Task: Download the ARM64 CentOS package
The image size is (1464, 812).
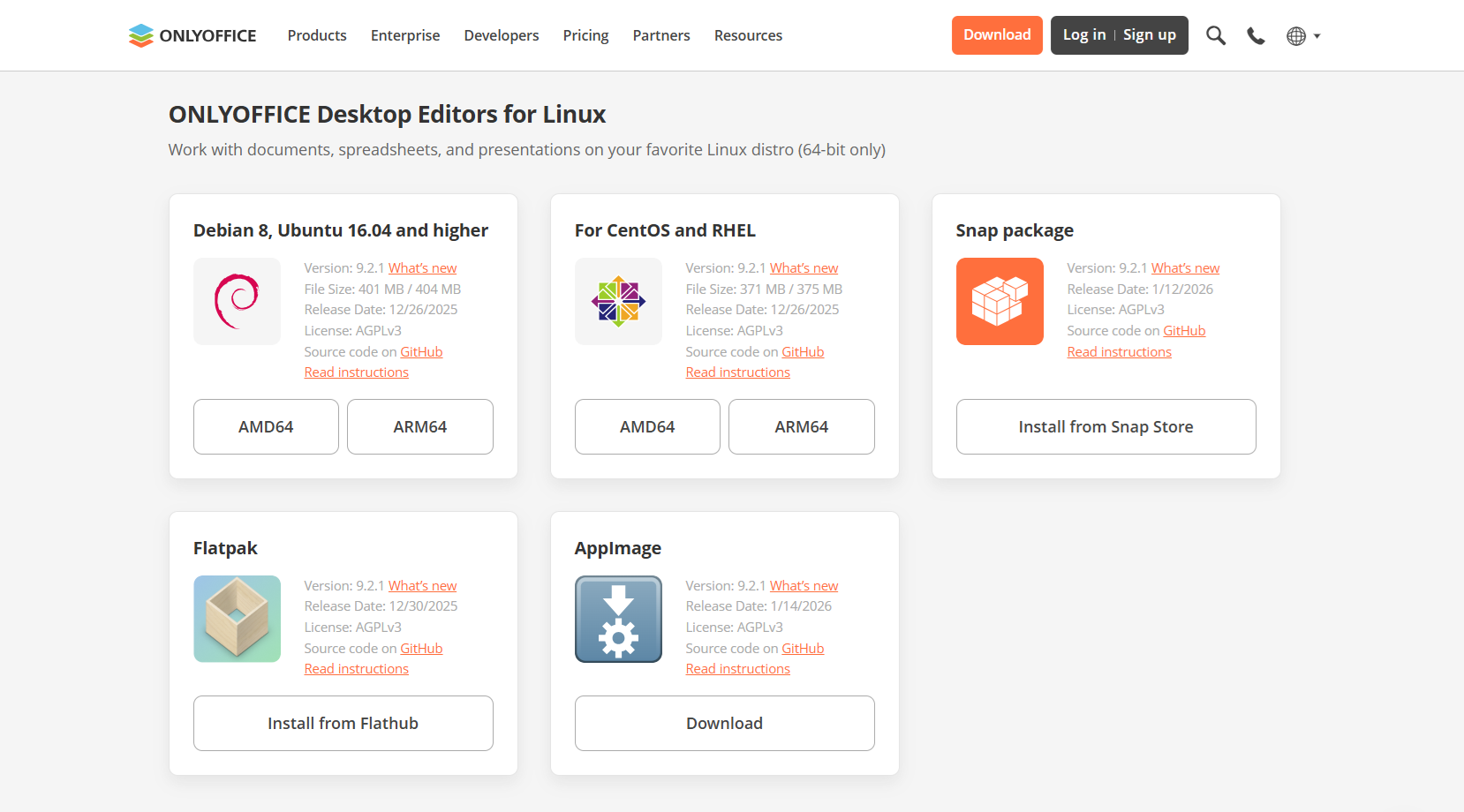Action: [x=801, y=426]
